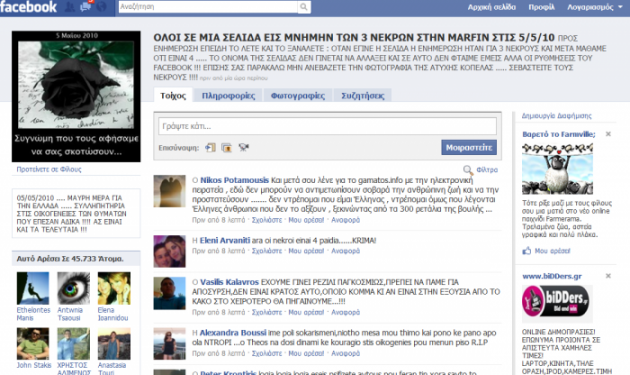Click the Farmerama sheep ad image
Image resolution: width=630 pixels, height=375 pixels.
click(557, 169)
